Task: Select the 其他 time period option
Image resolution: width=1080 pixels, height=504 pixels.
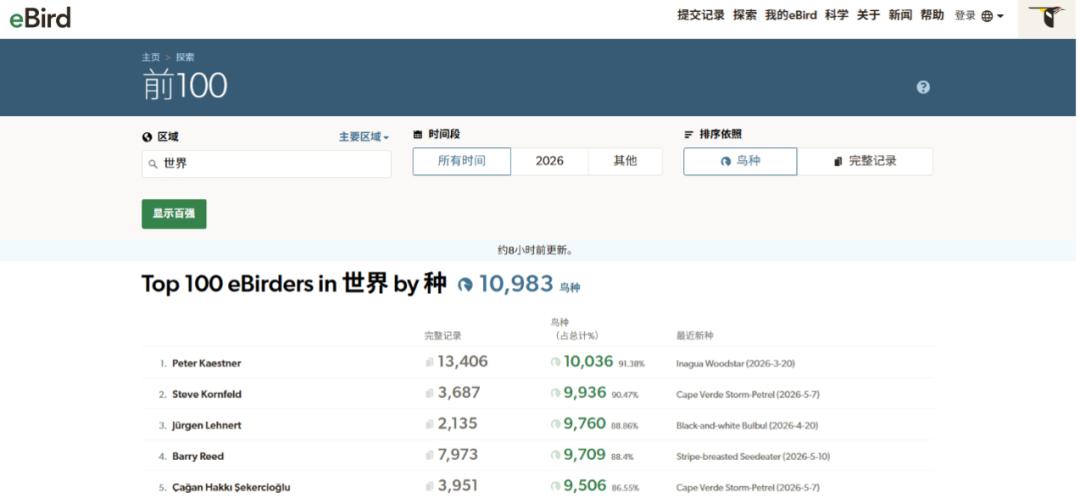Action: point(625,161)
